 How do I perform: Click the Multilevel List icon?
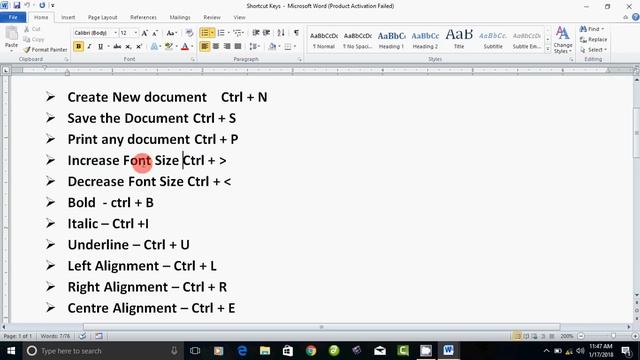[x=238, y=33]
